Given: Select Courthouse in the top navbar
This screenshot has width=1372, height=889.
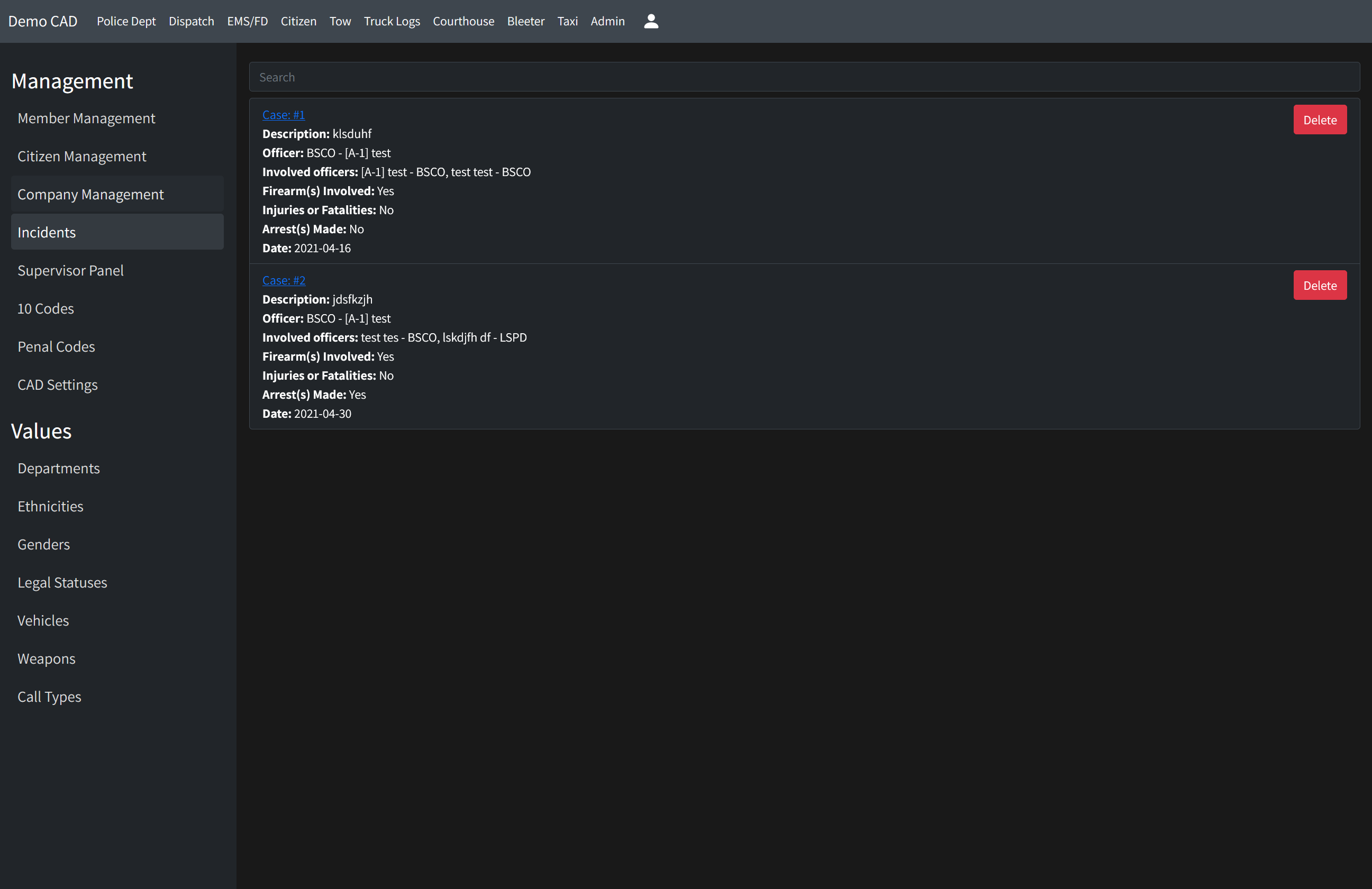Looking at the screenshot, I should pyautogui.click(x=463, y=21).
